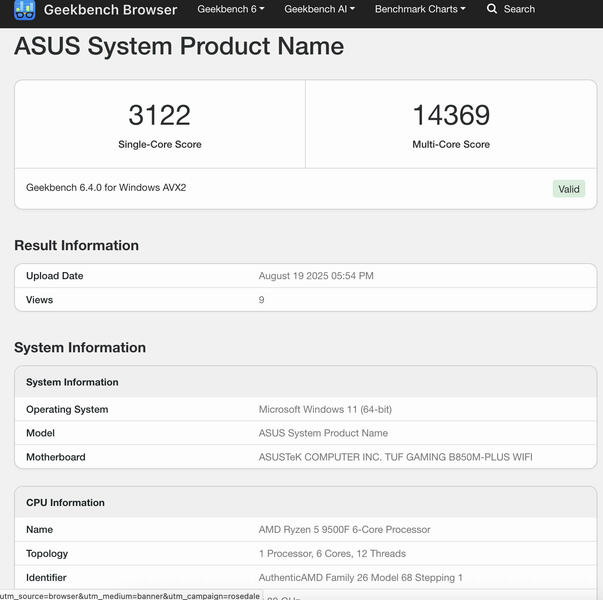Expand the Geekbench AI dropdown menu
Viewport: 603px width, 600px height.
(320, 9)
